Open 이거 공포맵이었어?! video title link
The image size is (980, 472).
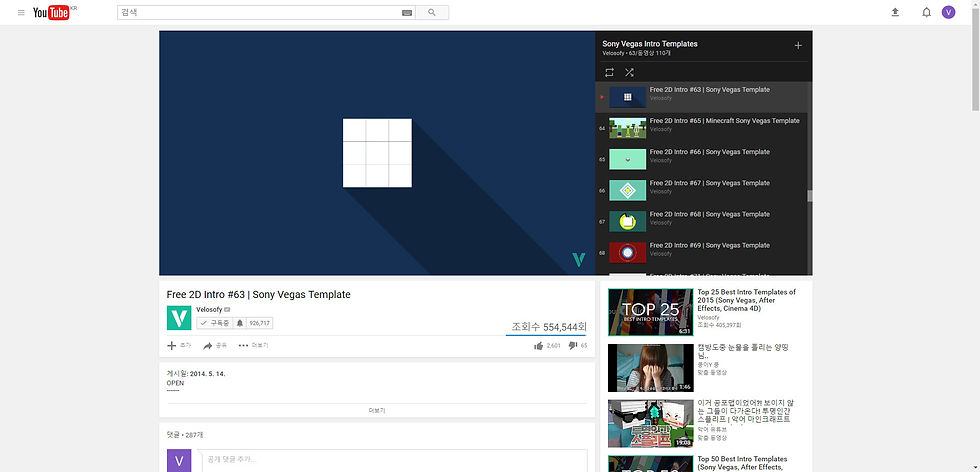click(746, 411)
